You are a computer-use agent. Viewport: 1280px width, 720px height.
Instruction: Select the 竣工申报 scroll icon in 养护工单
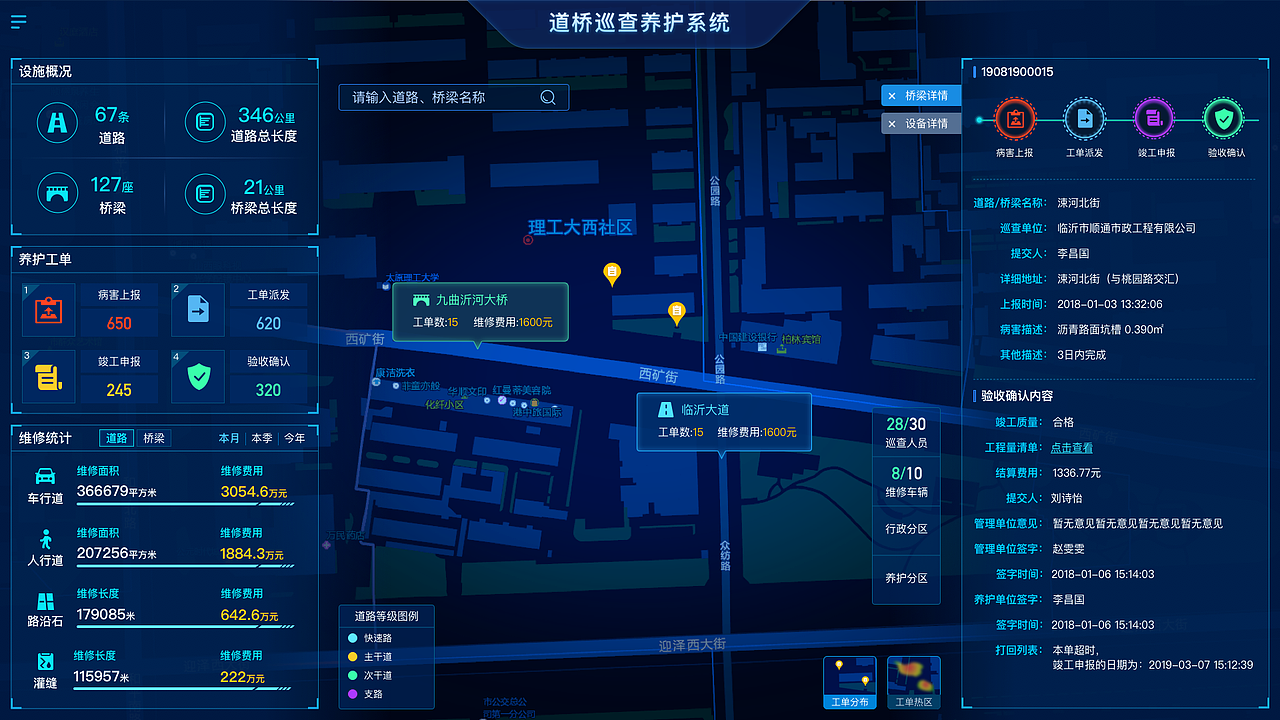coord(48,376)
